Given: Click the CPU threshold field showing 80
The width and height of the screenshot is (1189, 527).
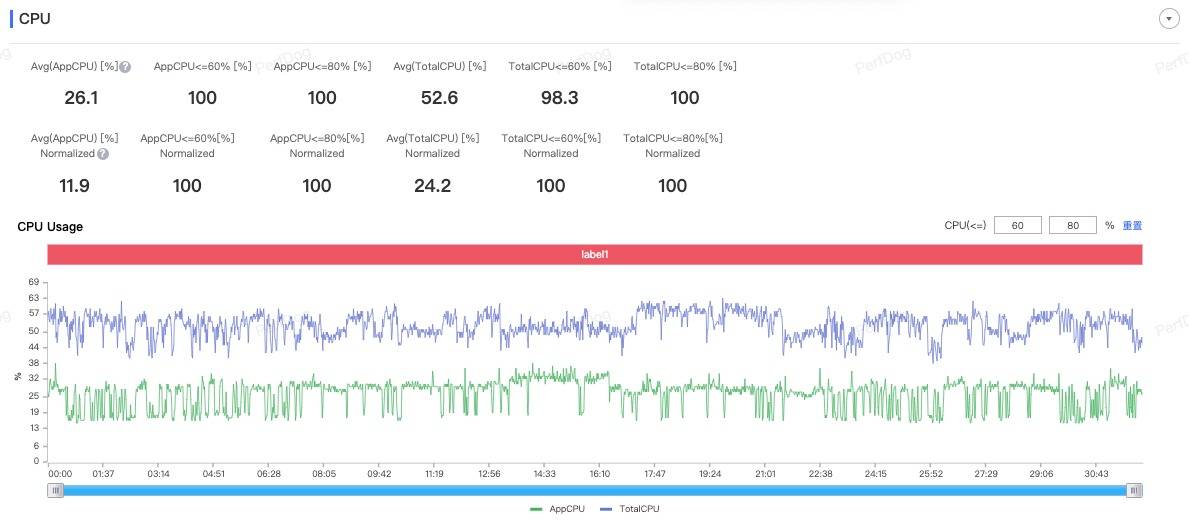Looking at the screenshot, I should tap(1073, 226).
